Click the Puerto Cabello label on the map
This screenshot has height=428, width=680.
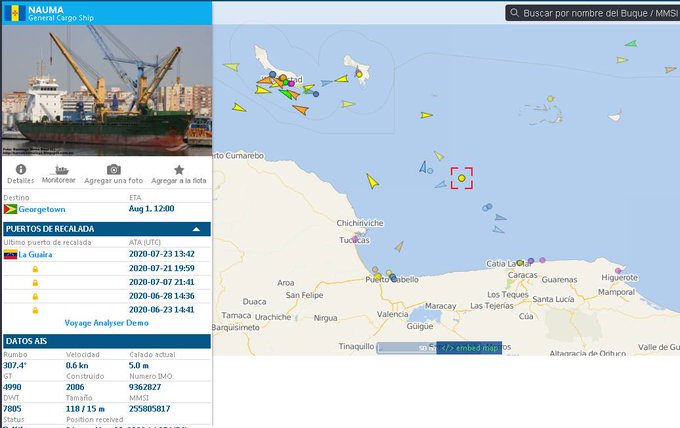click(x=392, y=280)
